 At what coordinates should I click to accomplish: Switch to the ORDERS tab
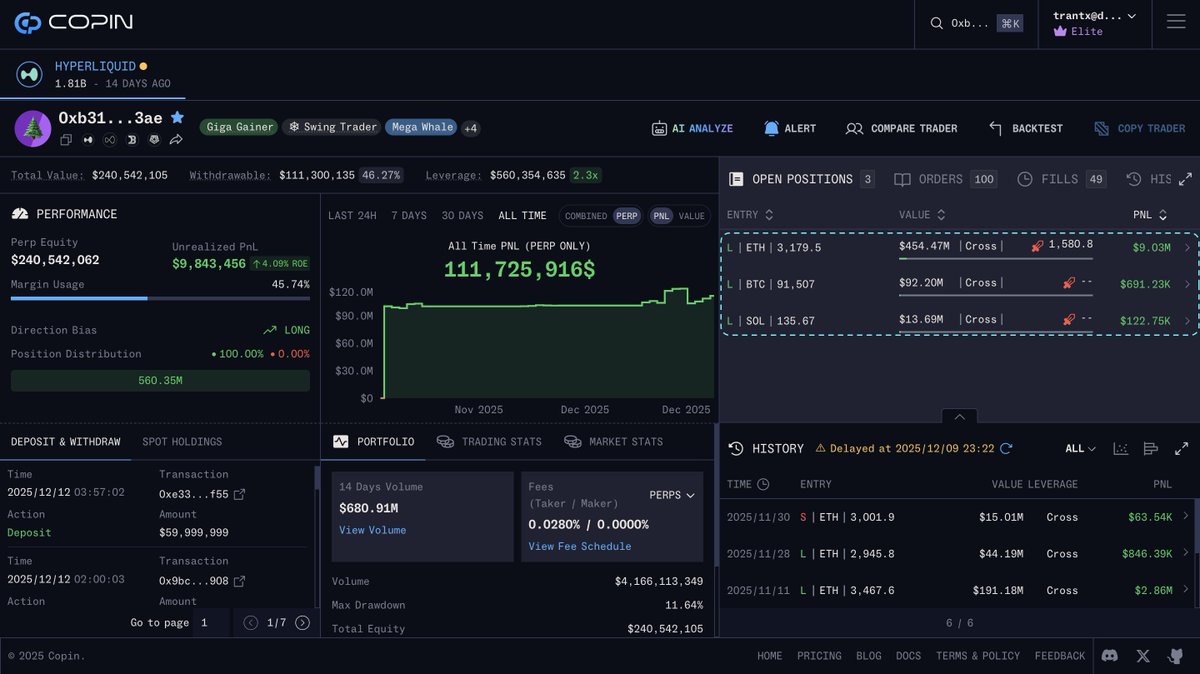click(945, 179)
